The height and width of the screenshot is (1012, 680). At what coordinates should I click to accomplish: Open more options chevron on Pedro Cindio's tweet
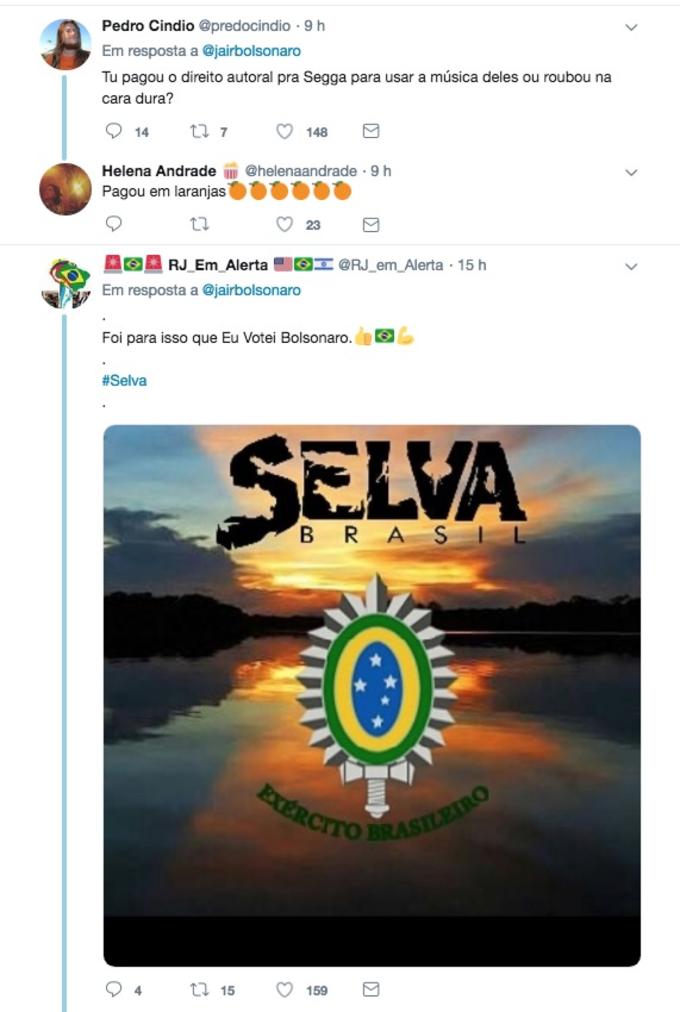(631, 28)
